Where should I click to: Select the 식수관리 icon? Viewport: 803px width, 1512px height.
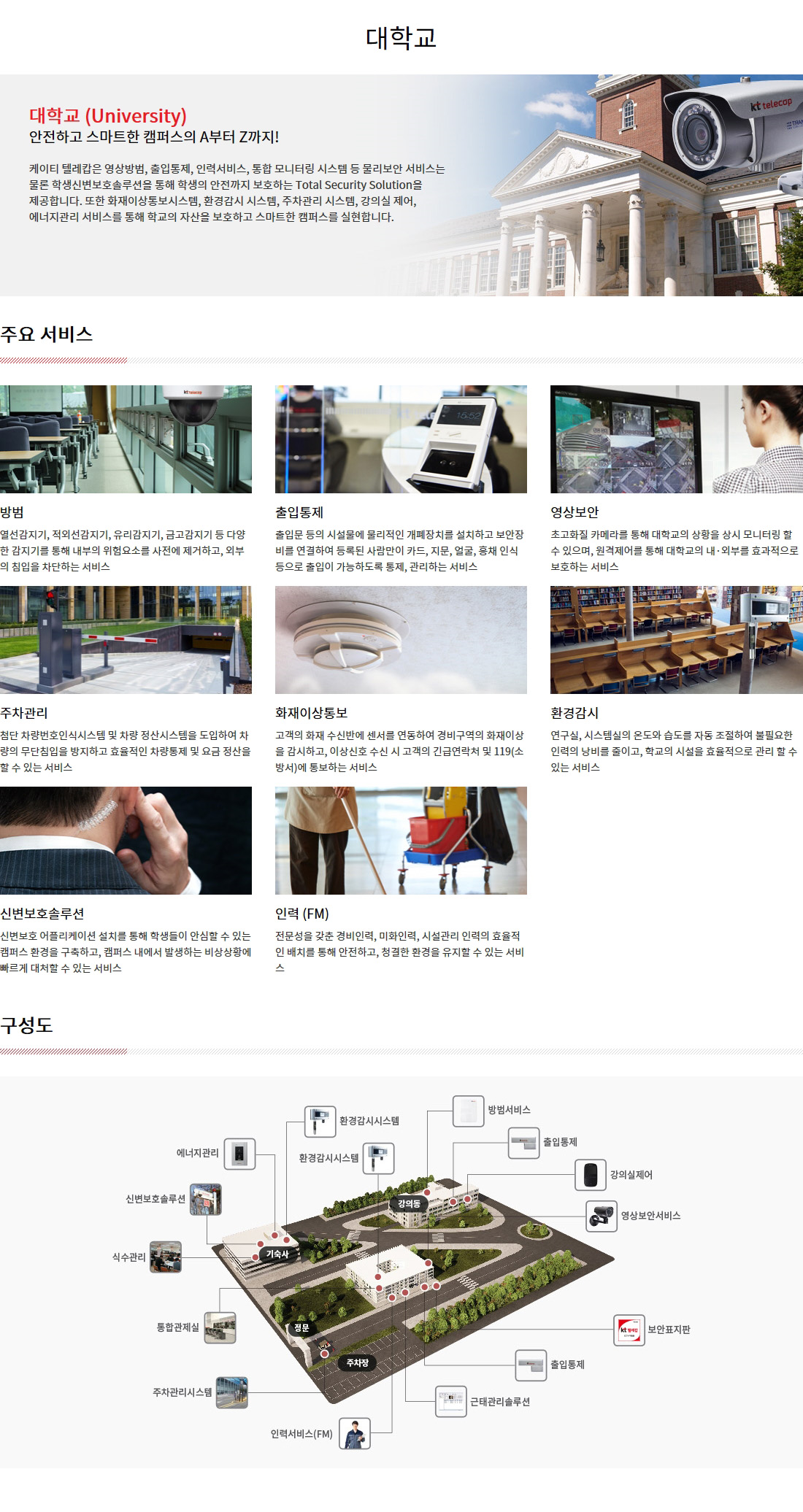coord(165,1257)
